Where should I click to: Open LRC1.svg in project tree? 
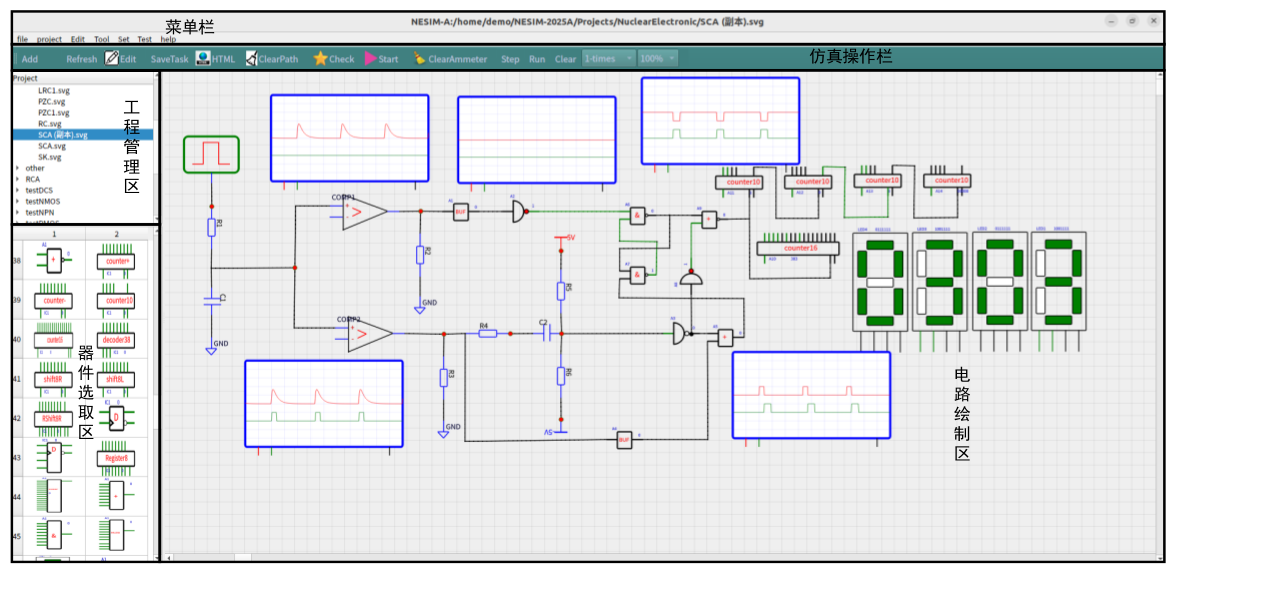click(x=54, y=90)
